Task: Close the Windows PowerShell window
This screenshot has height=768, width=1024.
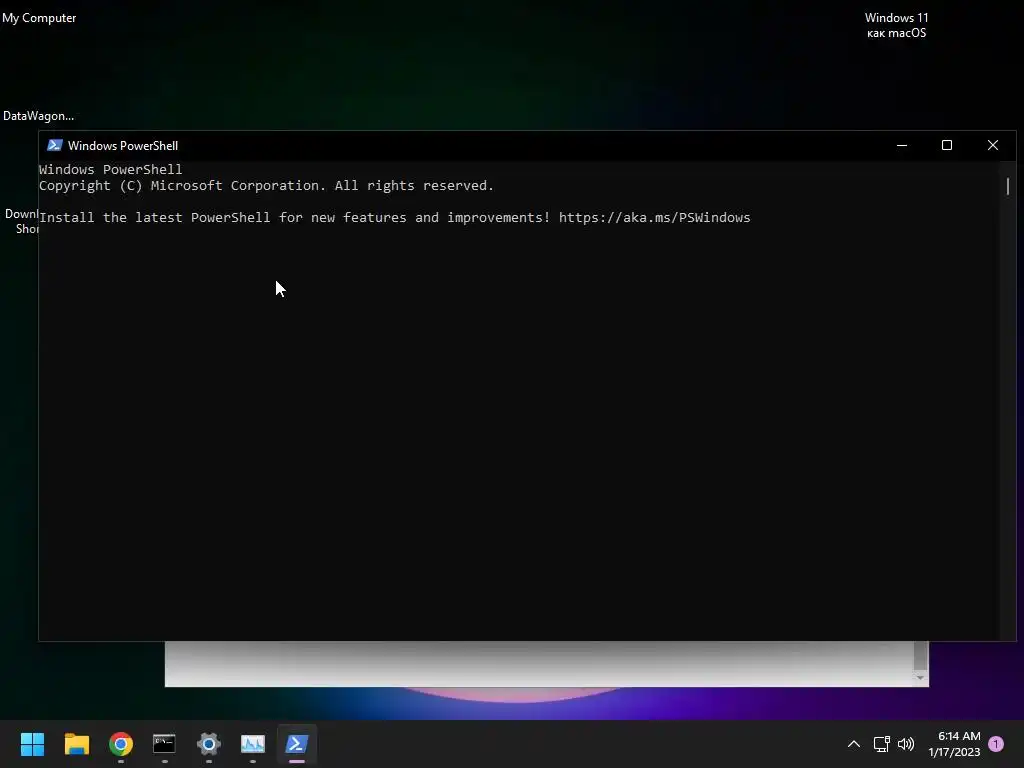Action: [x=993, y=145]
